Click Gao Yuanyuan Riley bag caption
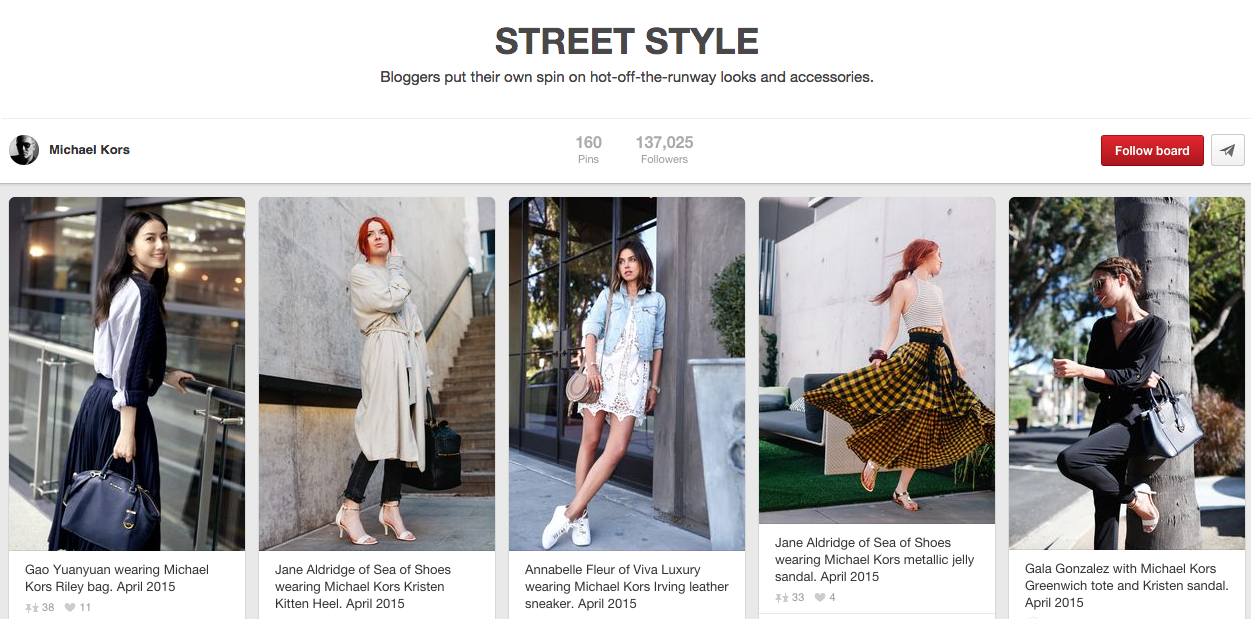1251x619 pixels. (x=117, y=578)
